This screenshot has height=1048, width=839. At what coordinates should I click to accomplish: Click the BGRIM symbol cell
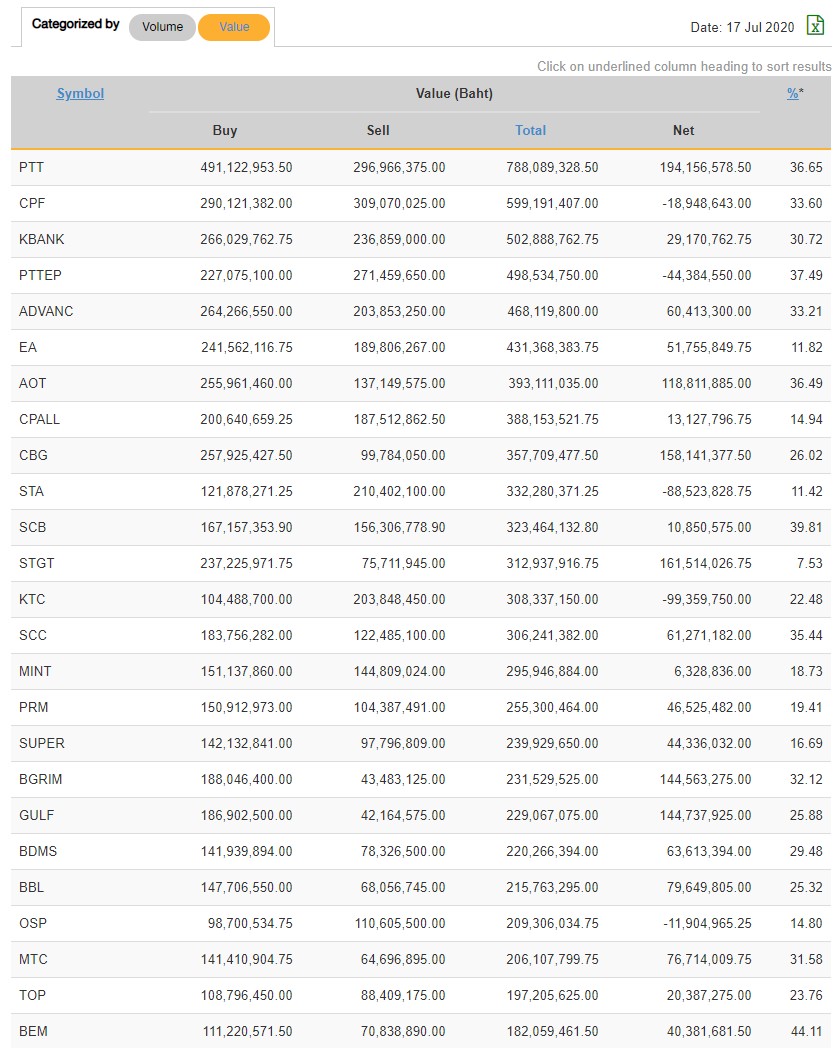click(40, 779)
